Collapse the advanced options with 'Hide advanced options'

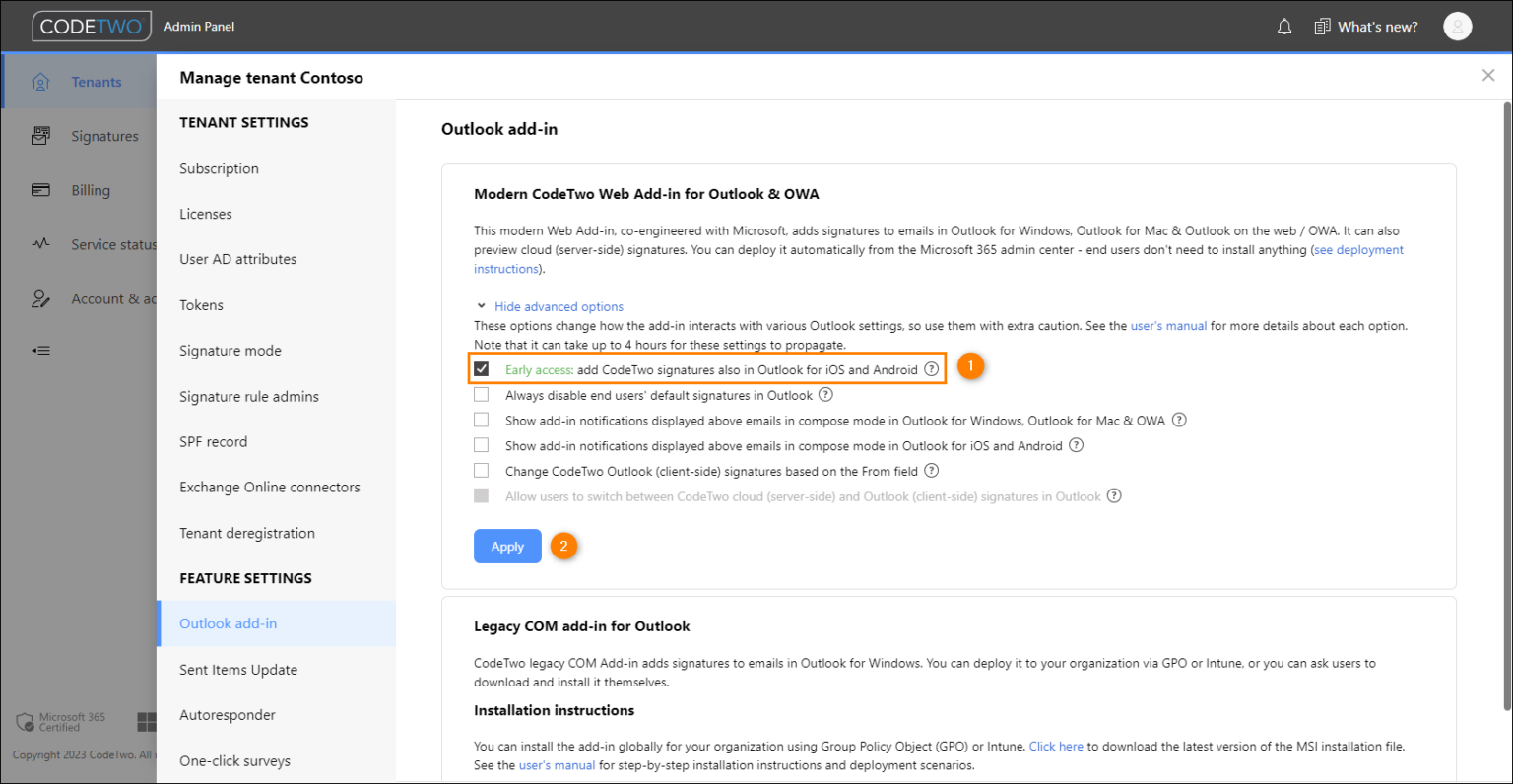(559, 306)
